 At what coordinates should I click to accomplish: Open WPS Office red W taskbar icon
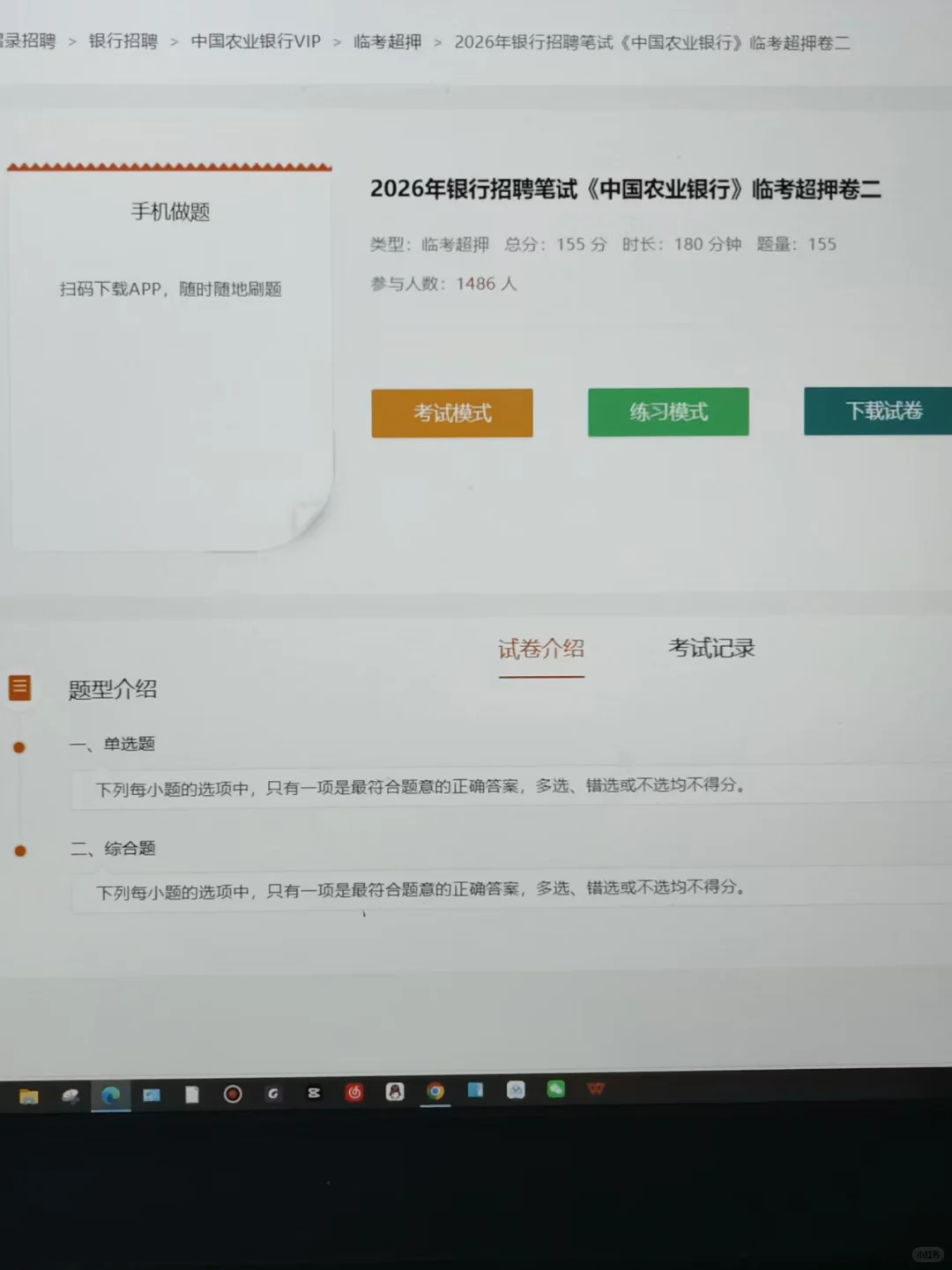click(x=596, y=1088)
